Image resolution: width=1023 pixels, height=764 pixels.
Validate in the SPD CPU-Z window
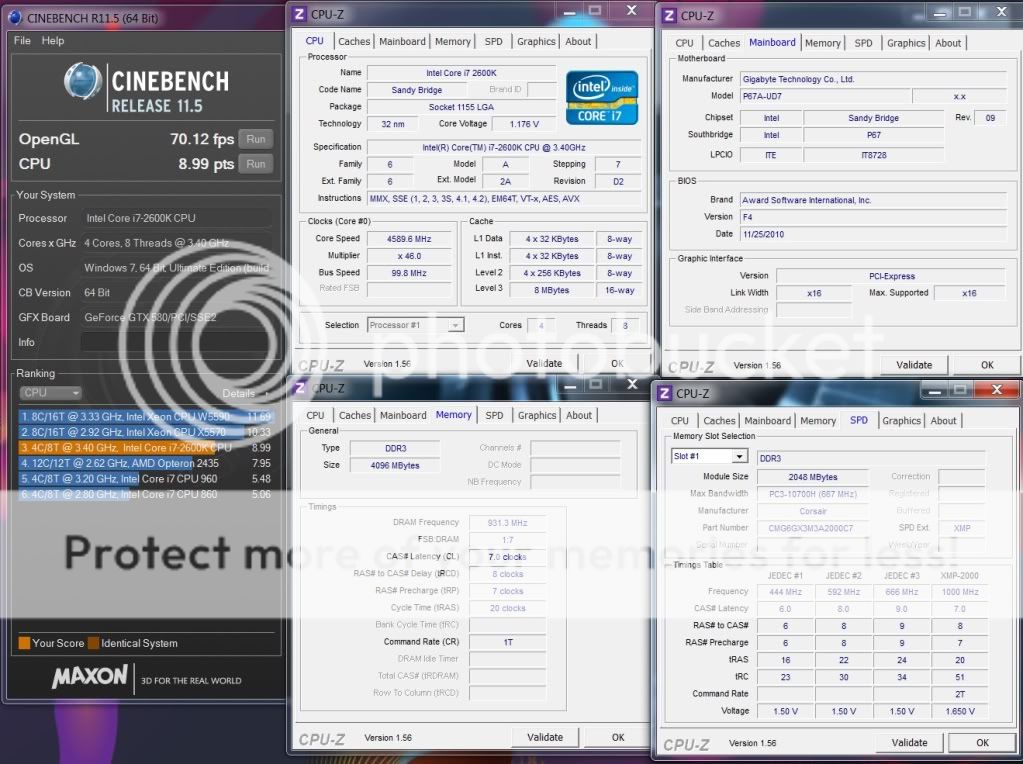click(909, 742)
